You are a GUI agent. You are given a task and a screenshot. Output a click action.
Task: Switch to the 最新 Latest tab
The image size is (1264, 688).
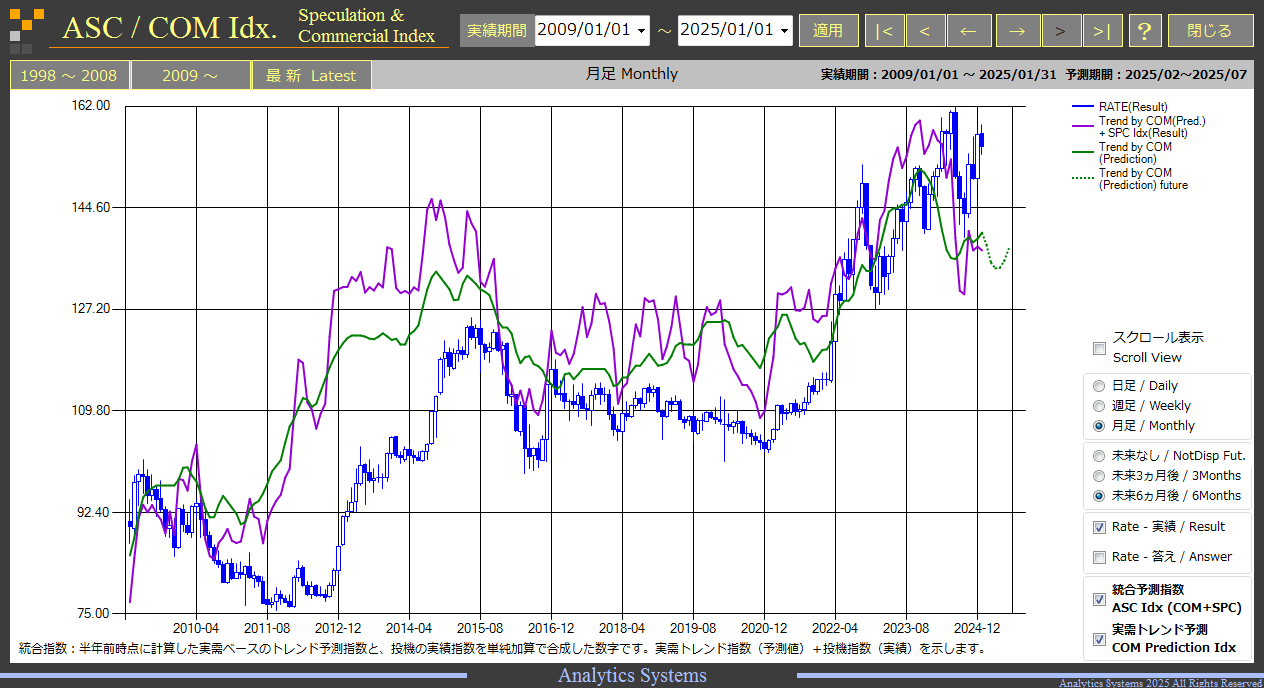(311, 75)
